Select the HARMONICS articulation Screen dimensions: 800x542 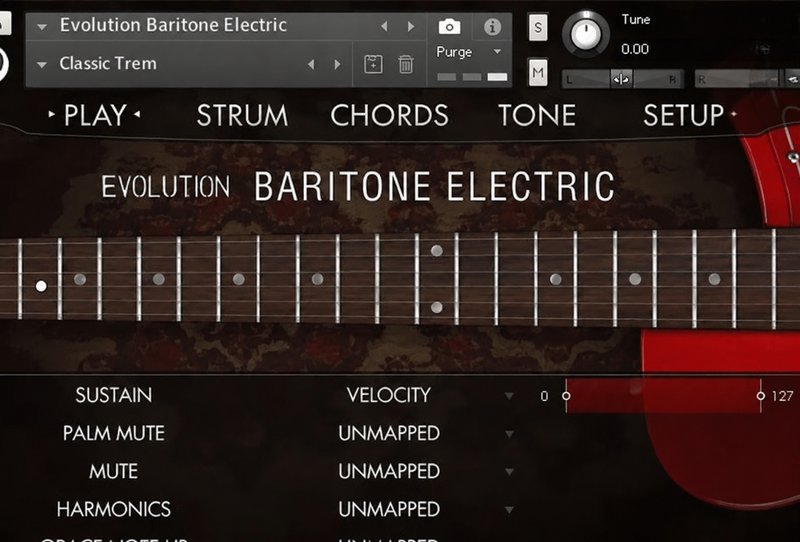114,509
